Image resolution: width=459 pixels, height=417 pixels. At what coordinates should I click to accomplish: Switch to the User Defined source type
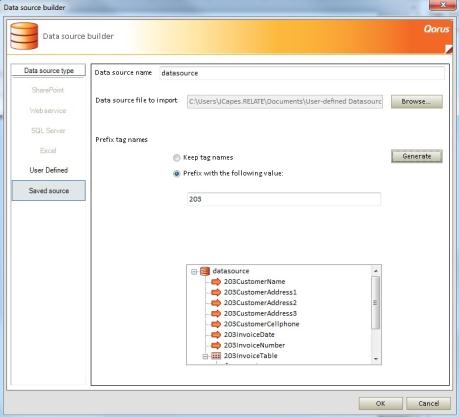pyautogui.click(x=49, y=170)
